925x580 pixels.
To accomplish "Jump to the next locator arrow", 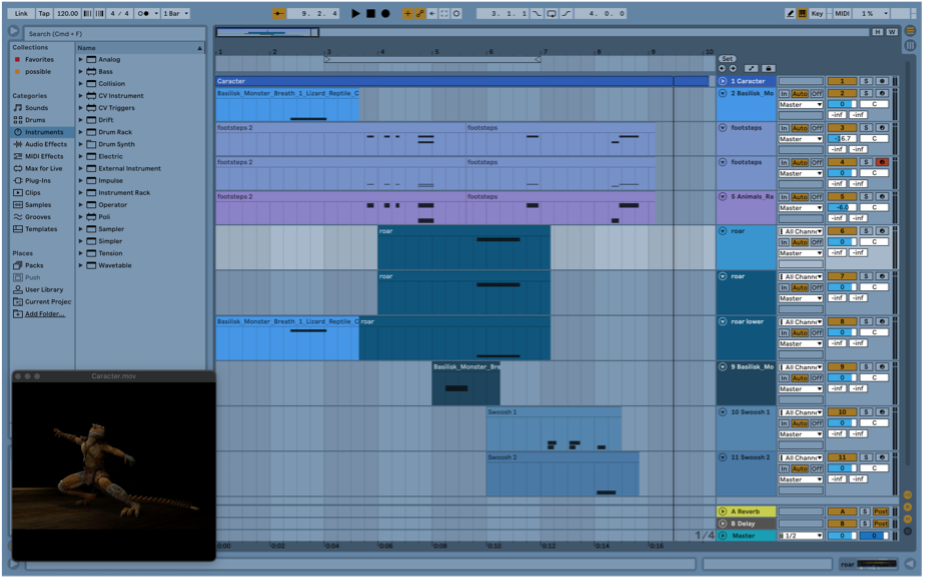I will pyautogui.click(x=733, y=68).
